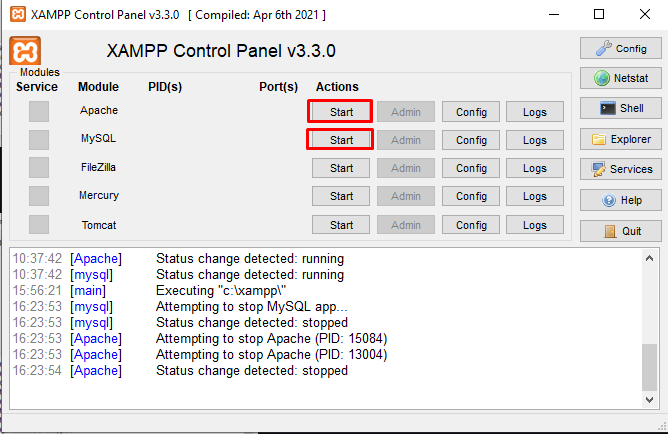Screen dimensions: 668x434
Task: Click the 'XAMPP Control Panel v3.3.0' heading
Action: (x=221, y=51)
